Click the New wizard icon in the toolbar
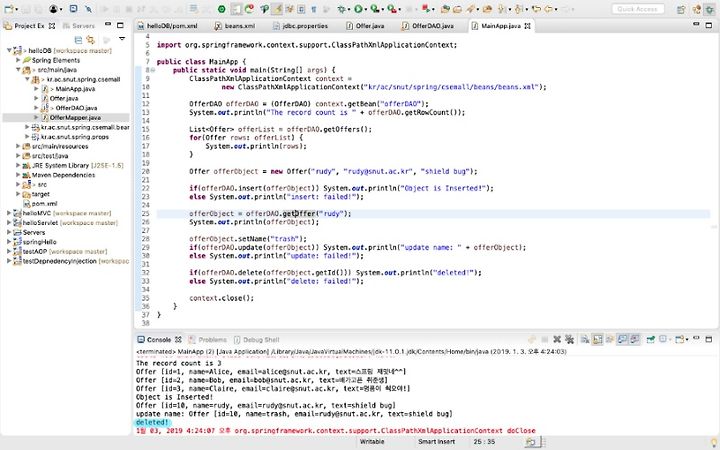This screenshot has width=720, height=450. (x=8, y=9)
